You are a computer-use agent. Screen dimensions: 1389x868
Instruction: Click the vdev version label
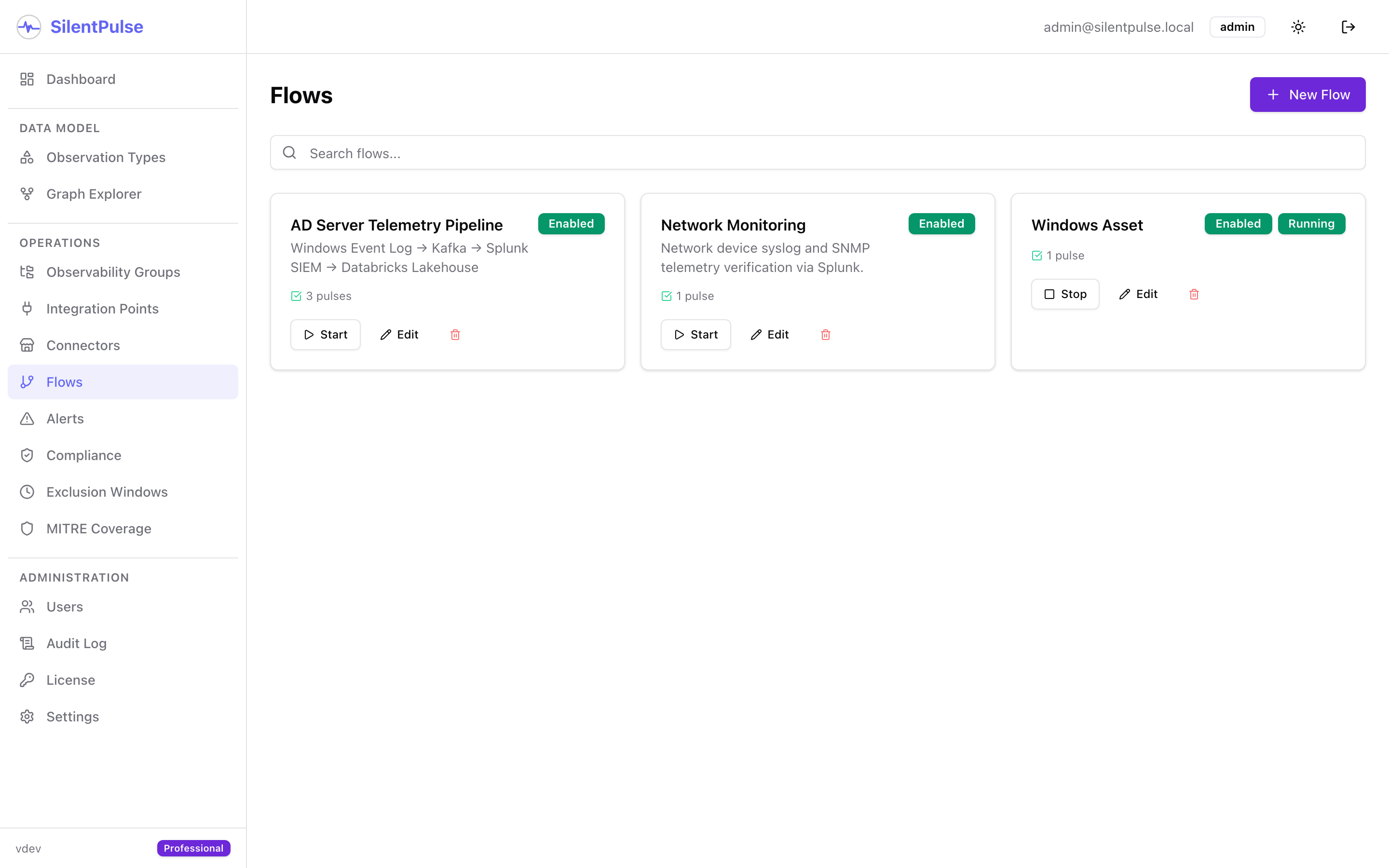(28, 849)
